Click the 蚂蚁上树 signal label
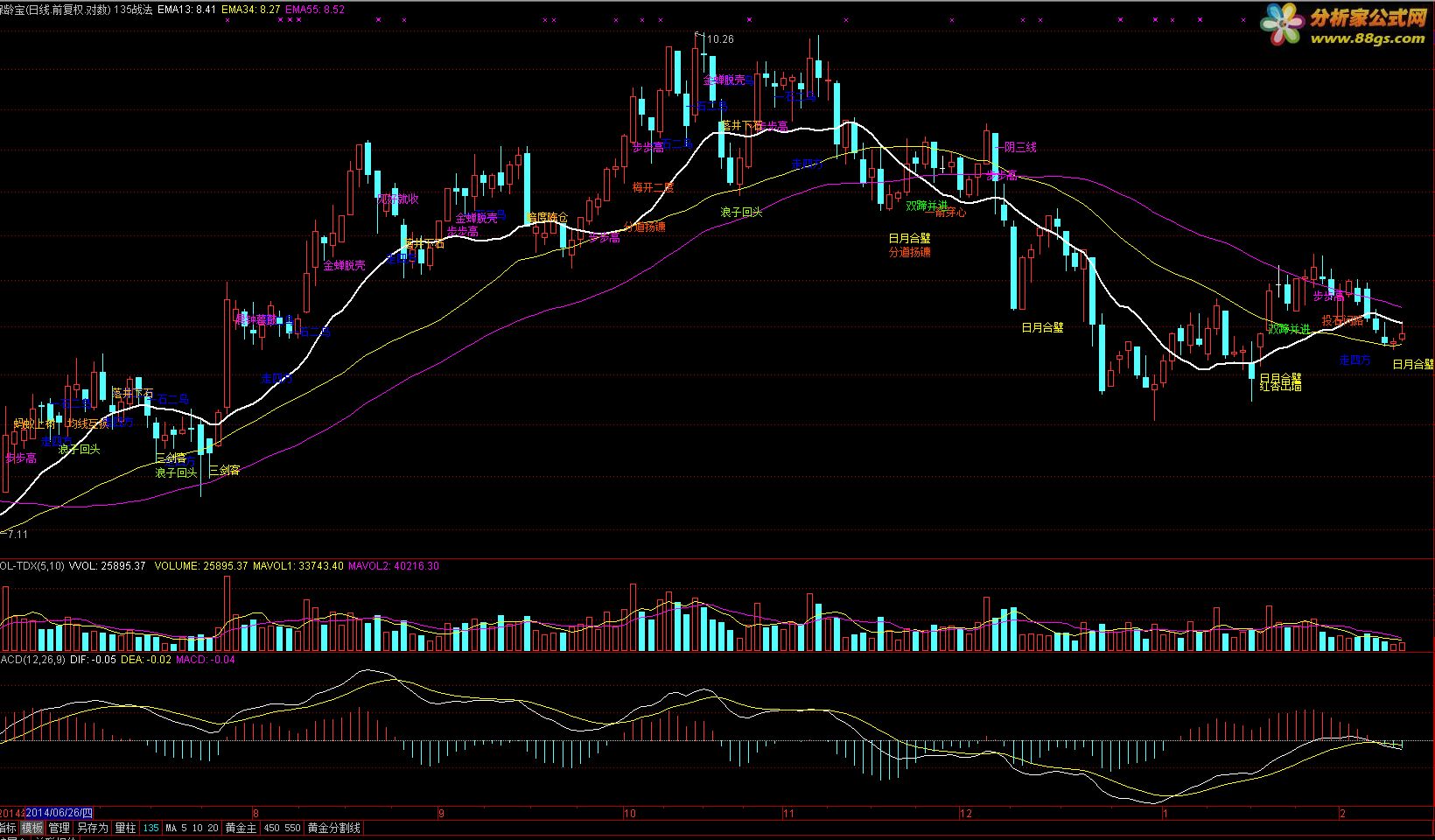 [34, 424]
